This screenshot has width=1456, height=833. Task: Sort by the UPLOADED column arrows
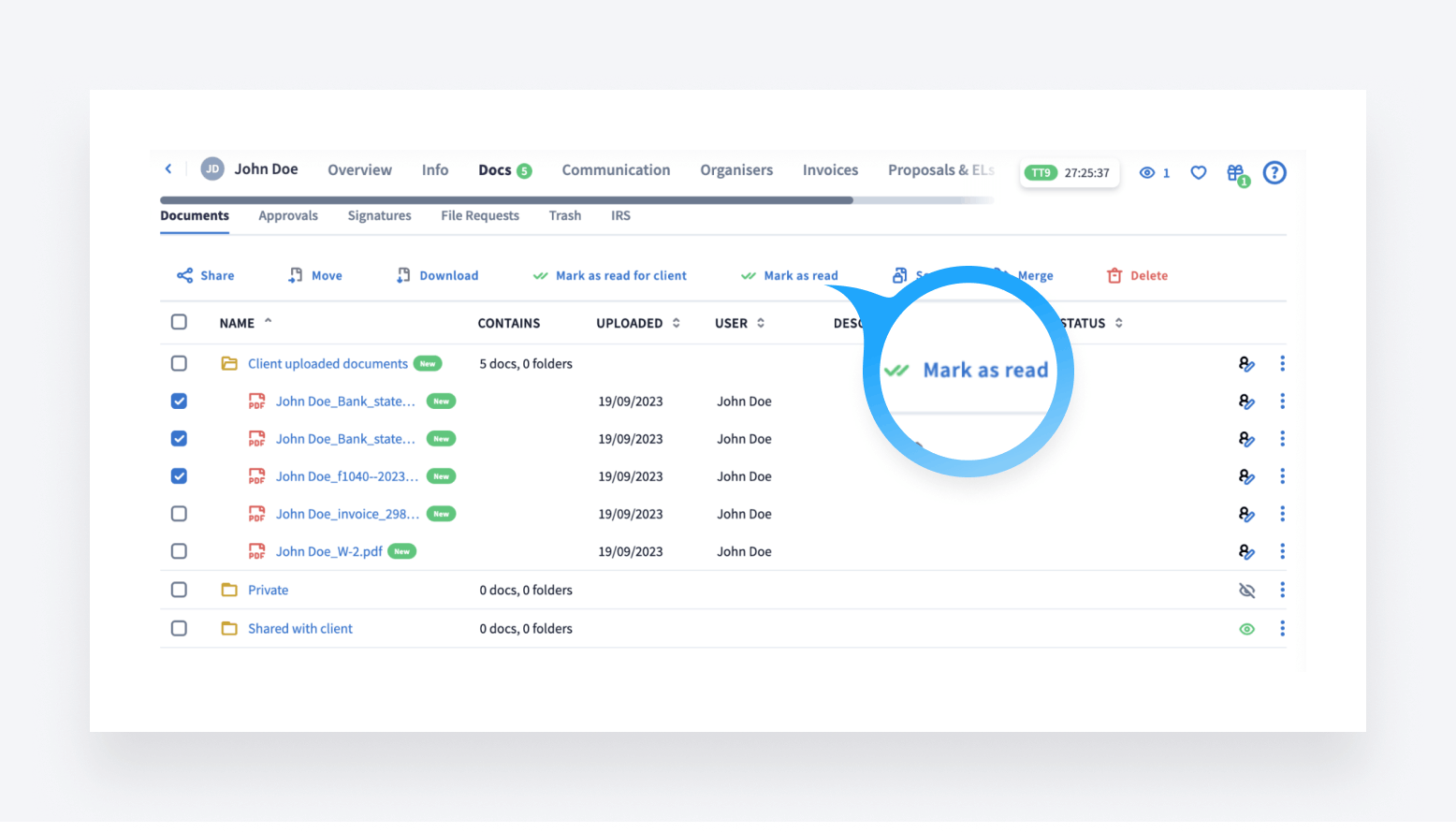[676, 323]
